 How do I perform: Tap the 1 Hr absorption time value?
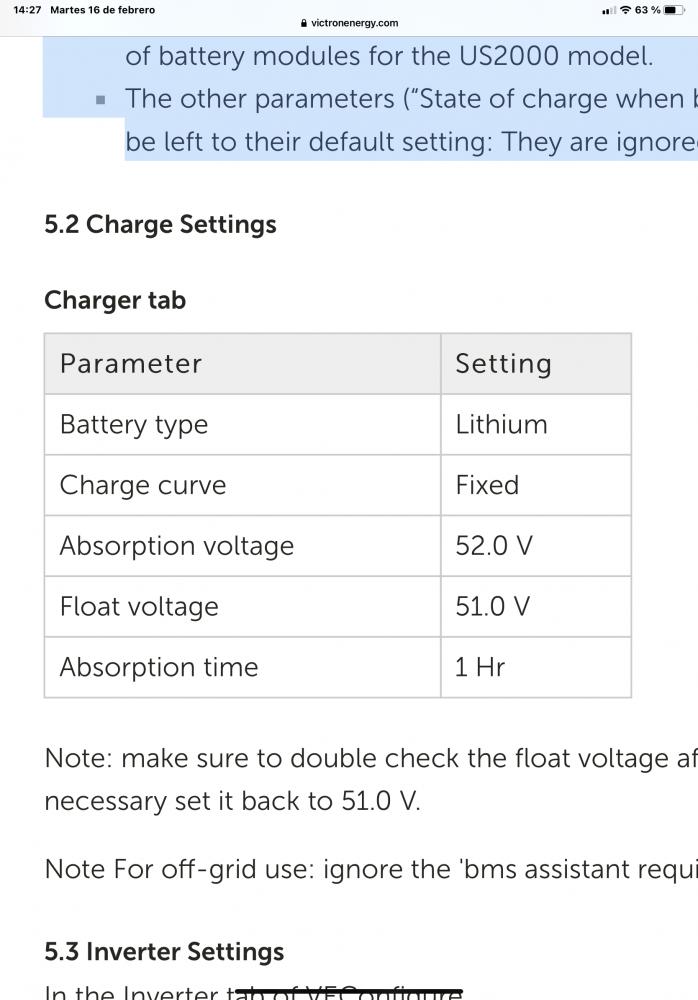480,668
